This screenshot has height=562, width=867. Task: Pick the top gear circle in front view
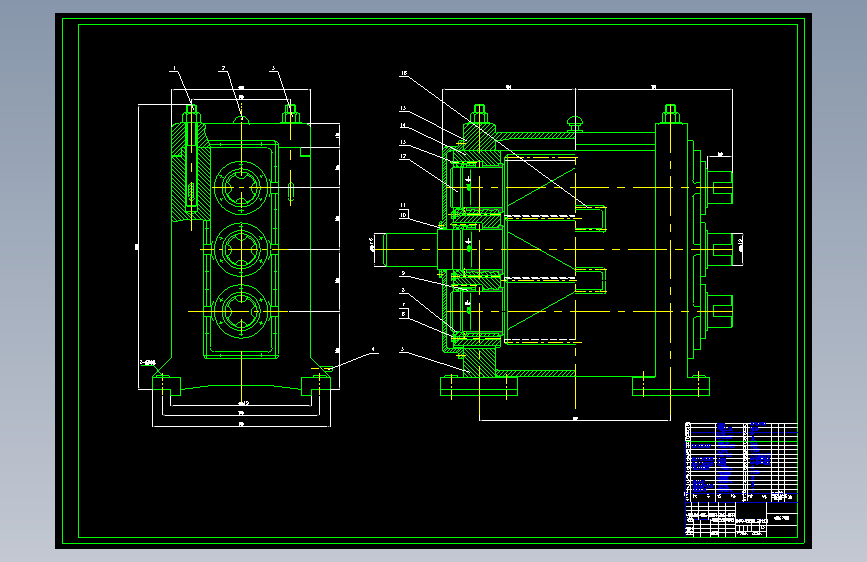coord(242,188)
